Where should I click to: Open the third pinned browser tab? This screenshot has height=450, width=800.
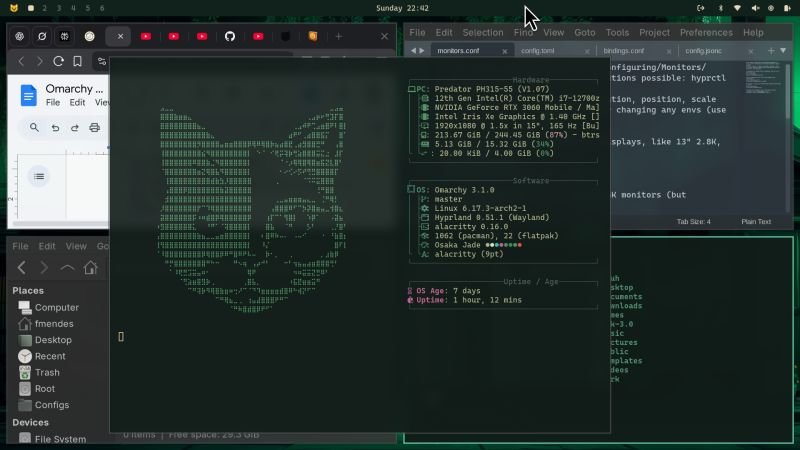(65, 36)
